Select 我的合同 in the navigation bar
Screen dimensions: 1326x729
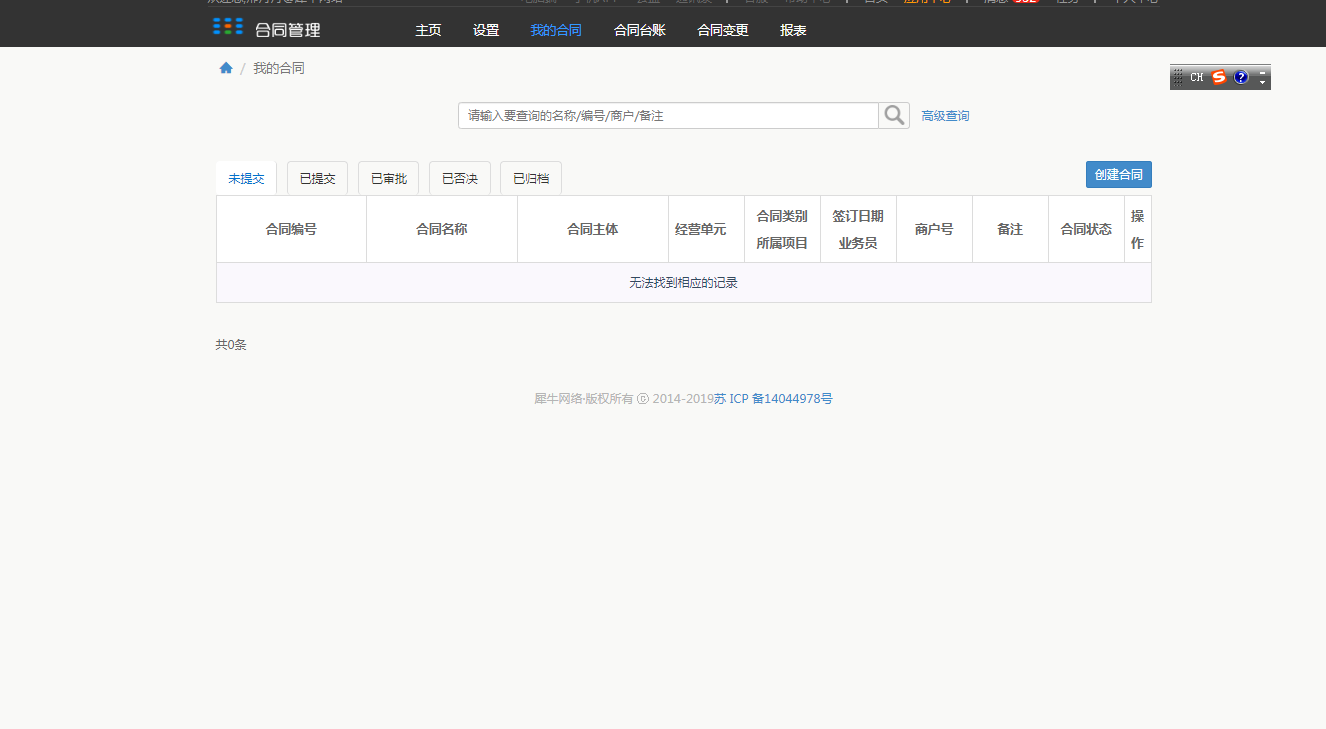556,30
